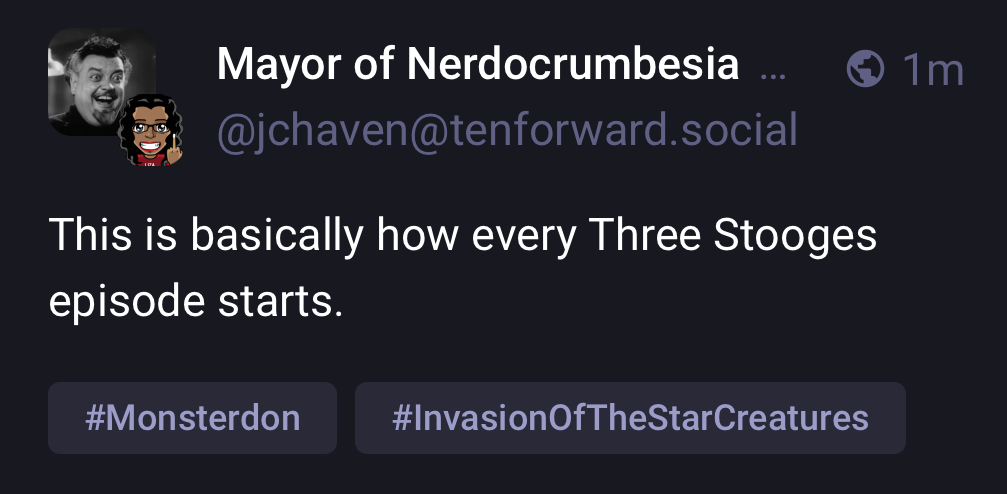Tap the word "Nerdocrumbesia" in the author name
This screenshot has width=1007, height=494.
click(x=573, y=67)
